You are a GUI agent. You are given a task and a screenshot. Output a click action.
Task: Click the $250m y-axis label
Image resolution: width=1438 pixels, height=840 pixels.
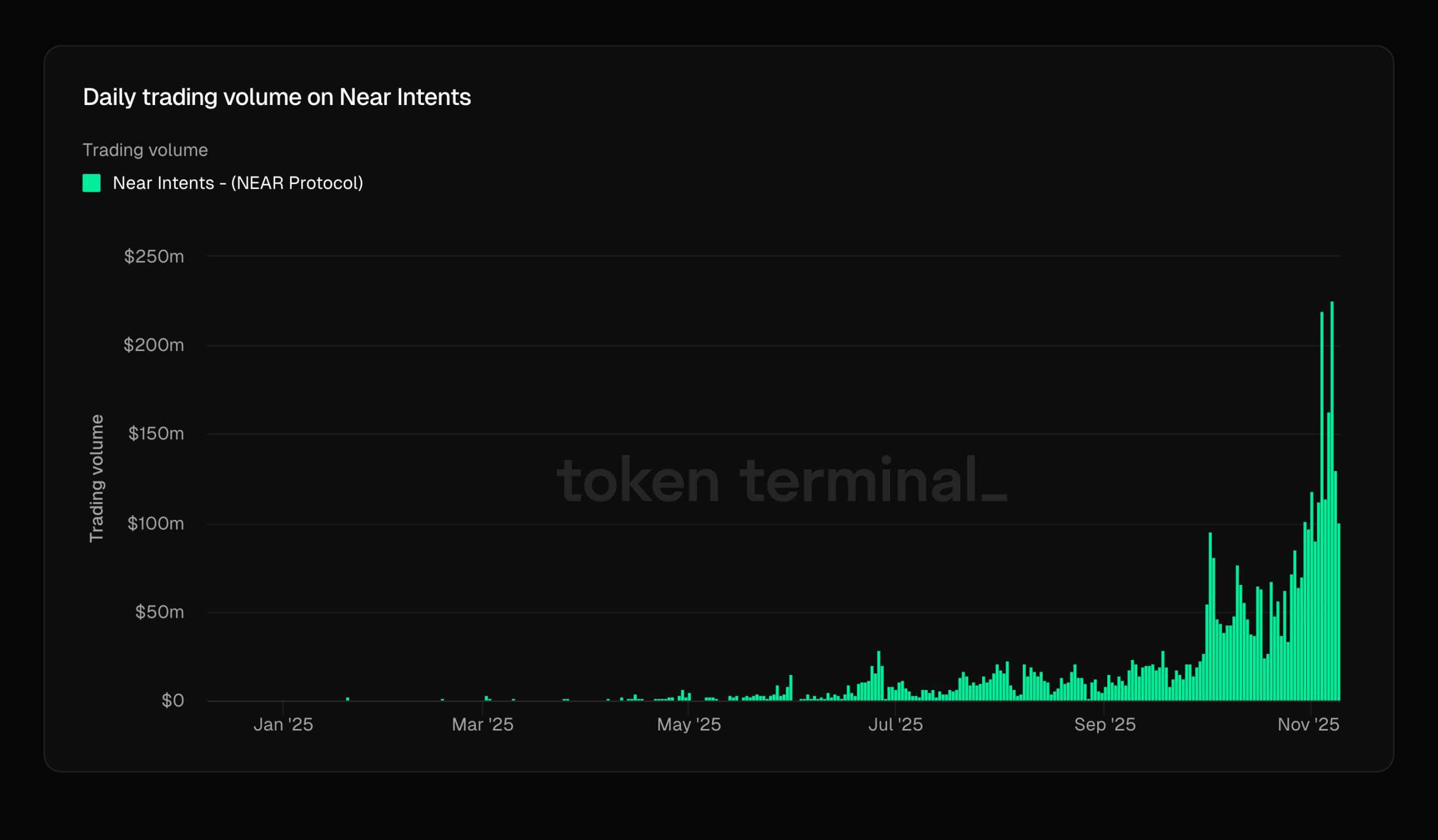pyautogui.click(x=154, y=257)
